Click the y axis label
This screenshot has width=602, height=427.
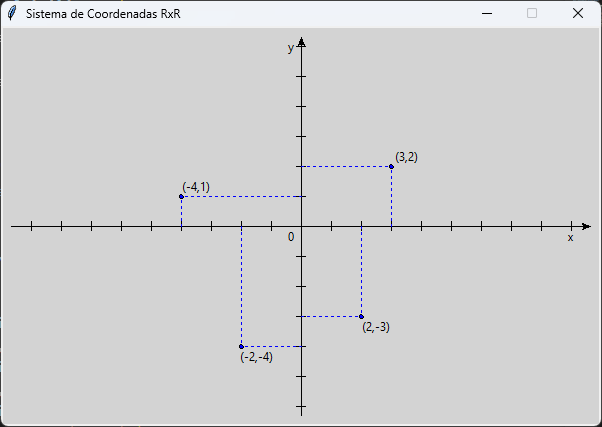tap(291, 48)
